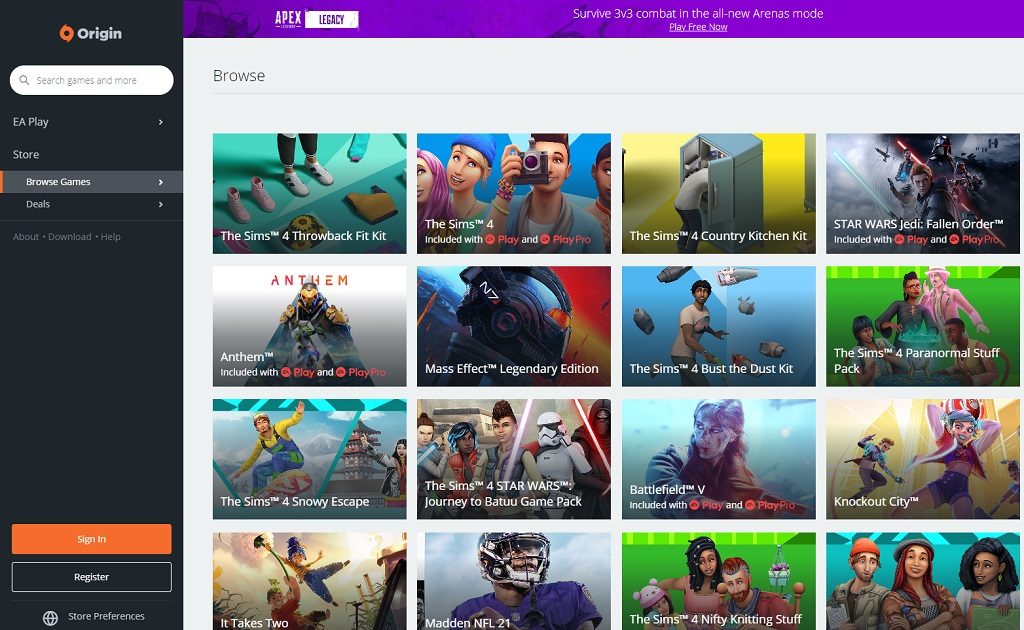Open the It Takes Two tile
1024x630 pixels.
click(x=310, y=581)
